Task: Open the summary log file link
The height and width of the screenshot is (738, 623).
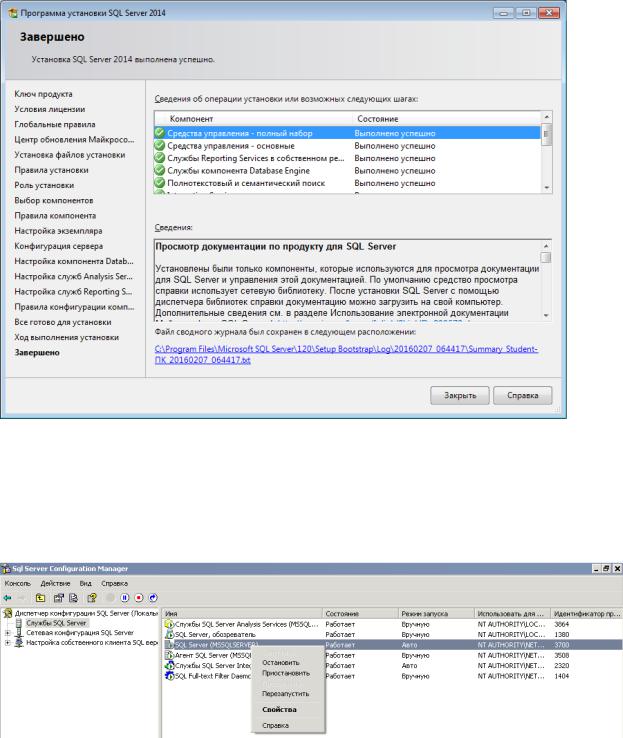Action: coord(346,354)
